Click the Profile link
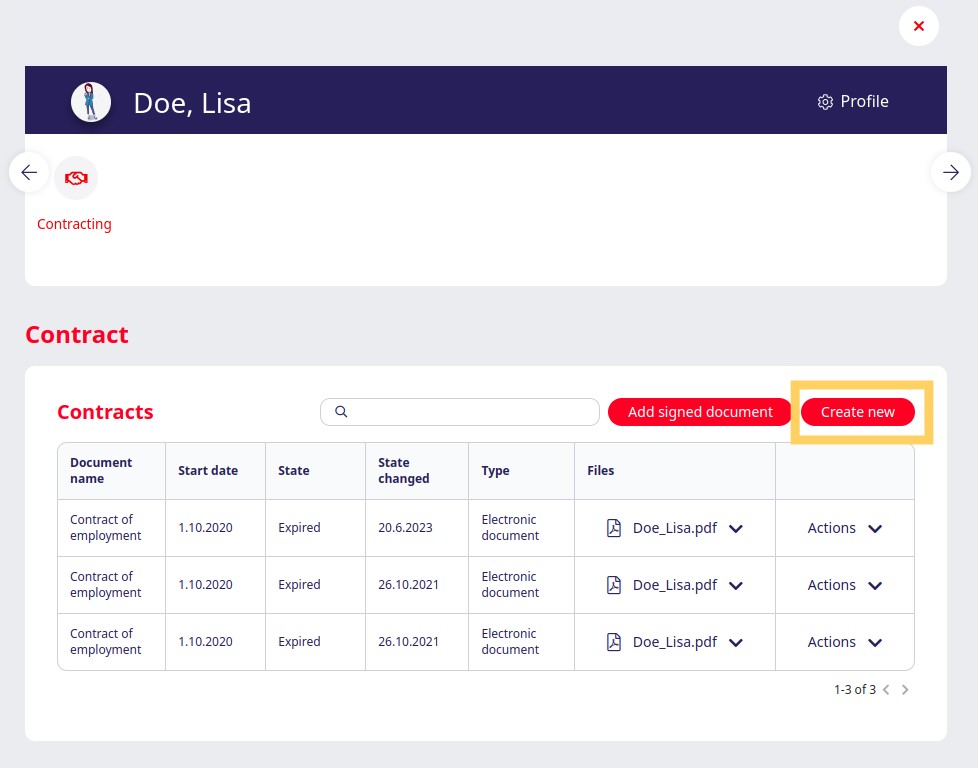 (864, 101)
